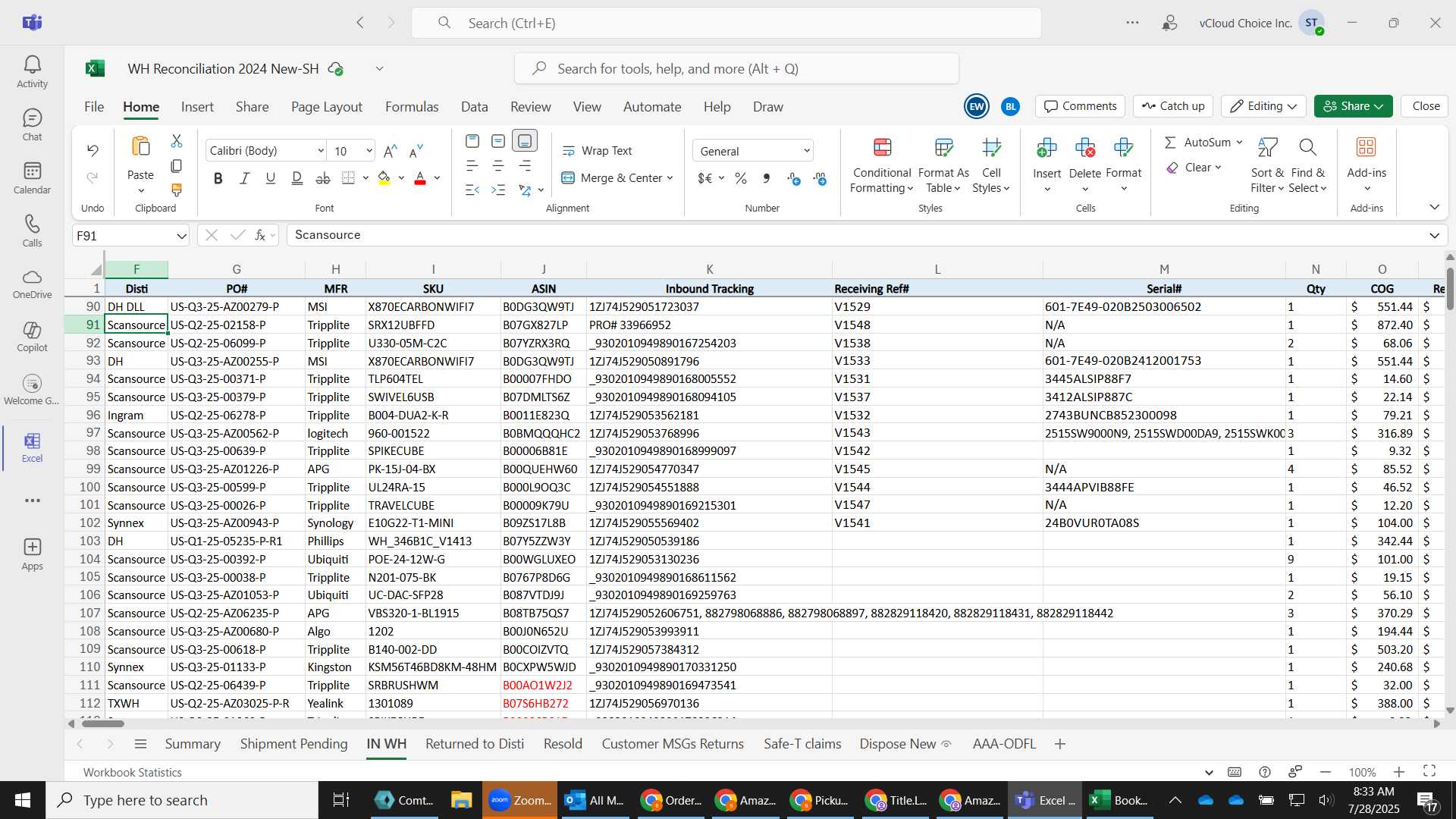Viewport: 1456px width, 819px height.
Task: Decrease font size icon
Action: pyautogui.click(x=416, y=151)
